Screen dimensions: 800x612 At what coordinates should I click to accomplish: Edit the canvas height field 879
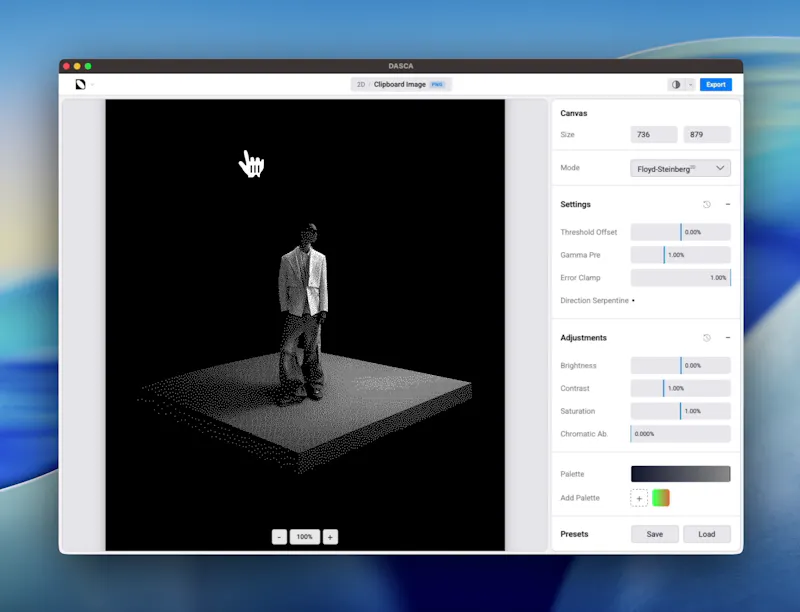[x=707, y=135]
